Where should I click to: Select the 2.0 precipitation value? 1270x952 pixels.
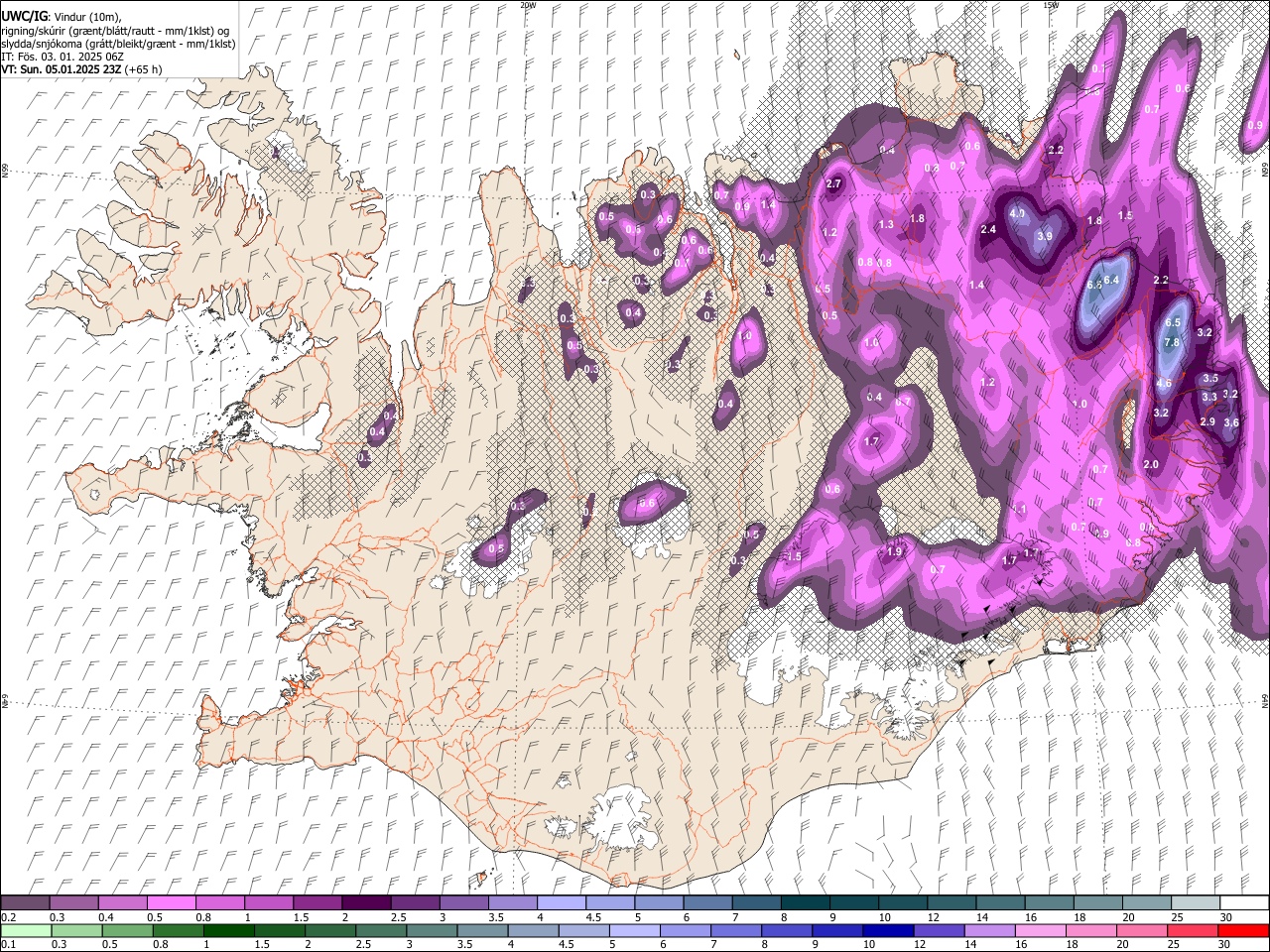1151,465
